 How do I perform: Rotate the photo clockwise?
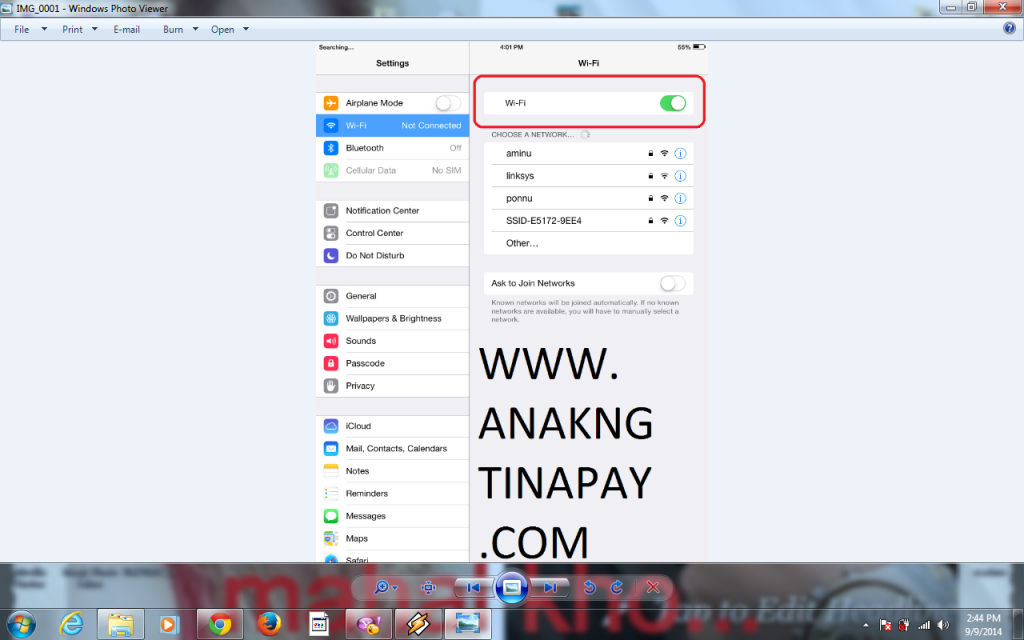(617, 588)
